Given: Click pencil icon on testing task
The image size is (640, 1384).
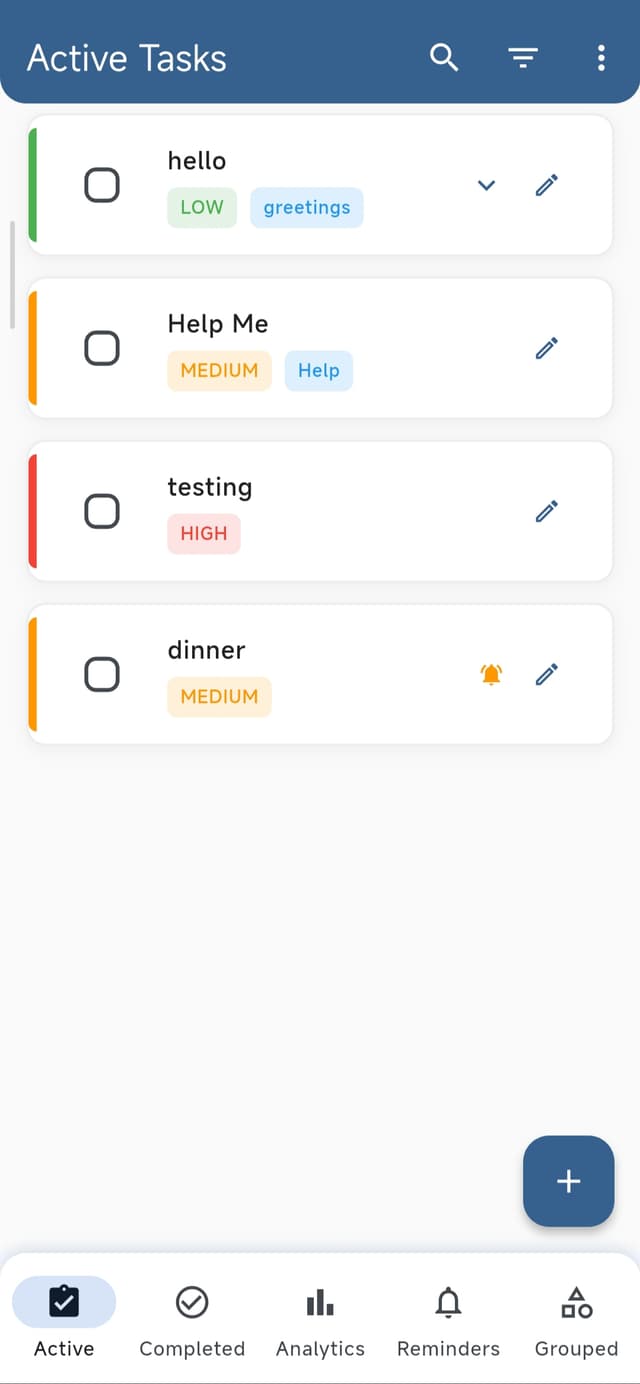Looking at the screenshot, I should click(x=546, y=511).
